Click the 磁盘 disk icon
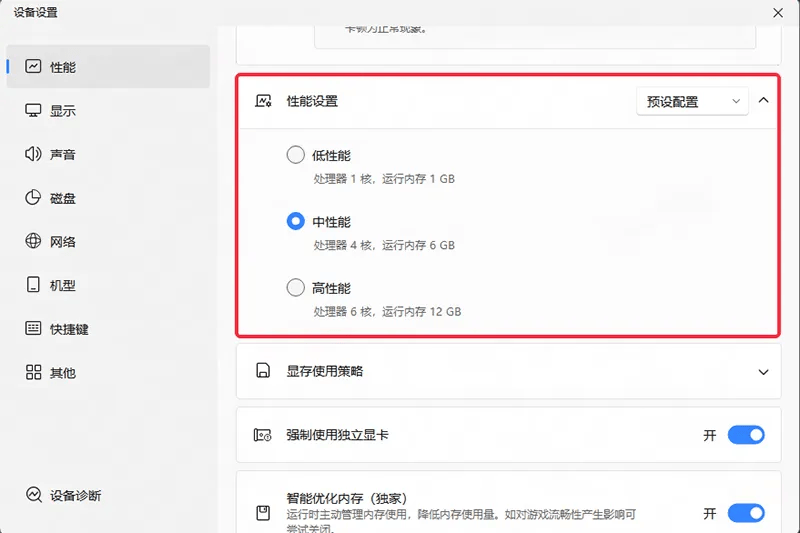This screenshot has width=800, height=533. click(33, 198)
